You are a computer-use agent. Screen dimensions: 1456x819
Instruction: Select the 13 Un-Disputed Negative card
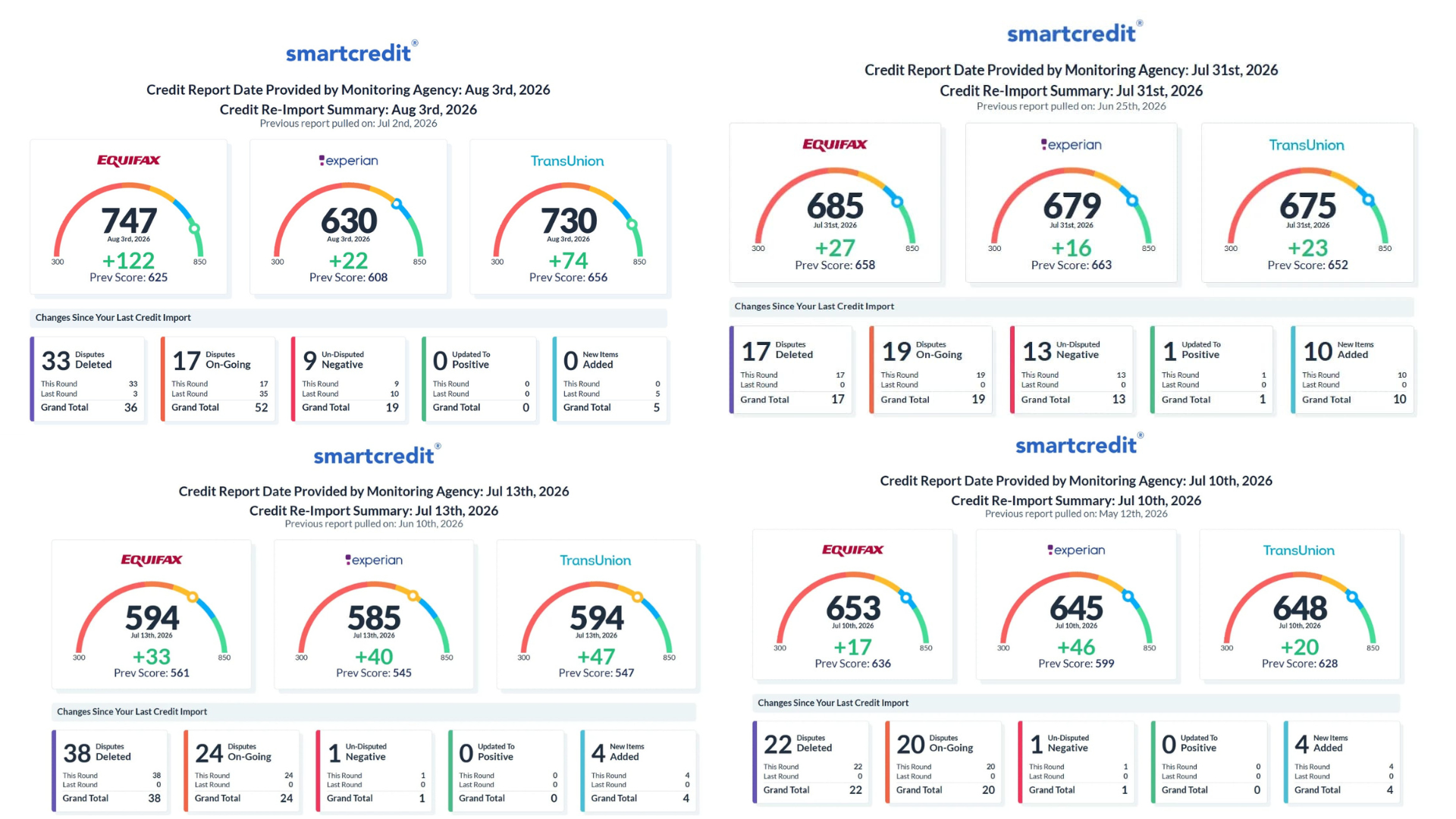pyautogui.click(x=1072, y=369)
